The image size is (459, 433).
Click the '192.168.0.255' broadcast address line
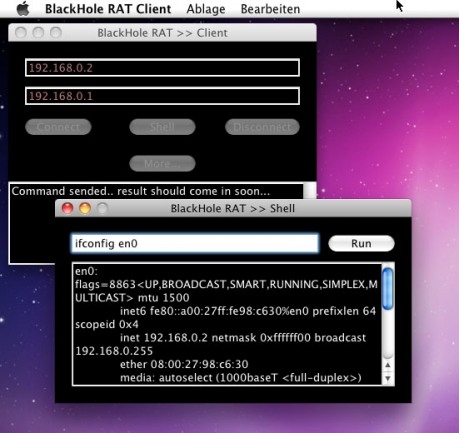pyautogui.click(x=114, y=351)
